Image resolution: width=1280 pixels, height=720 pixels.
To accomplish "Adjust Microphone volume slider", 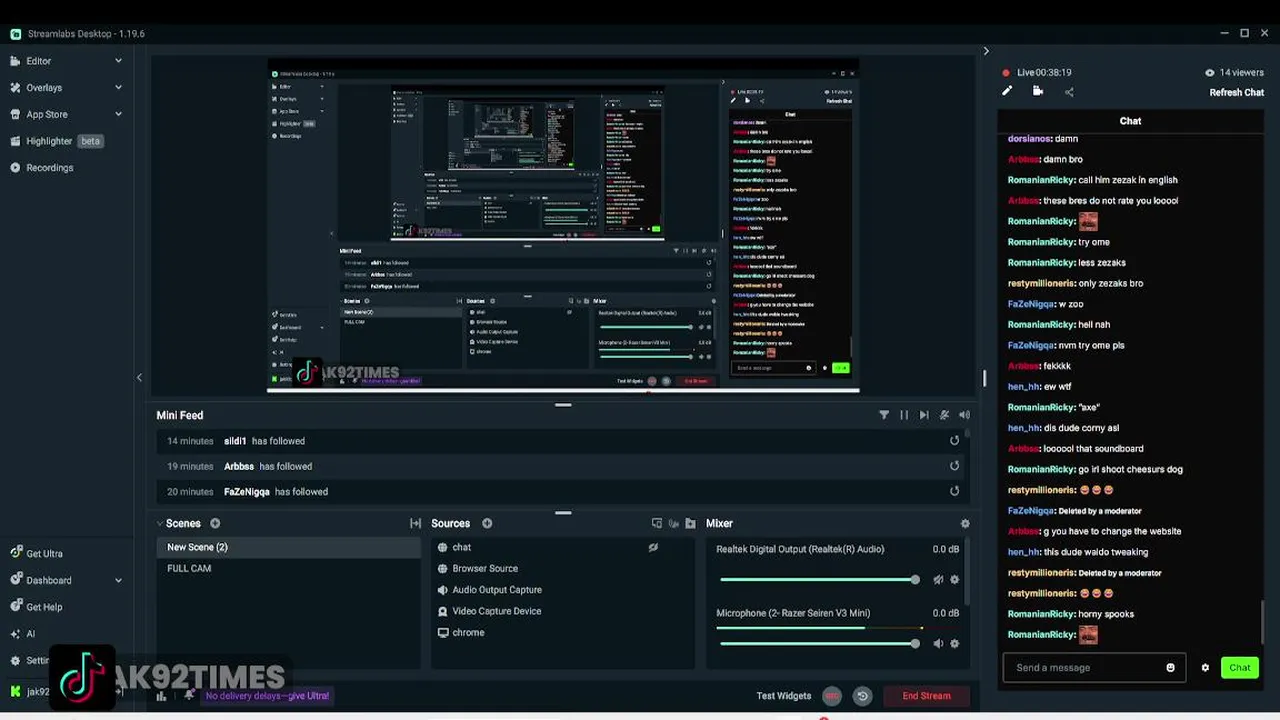I will (818, 644).
